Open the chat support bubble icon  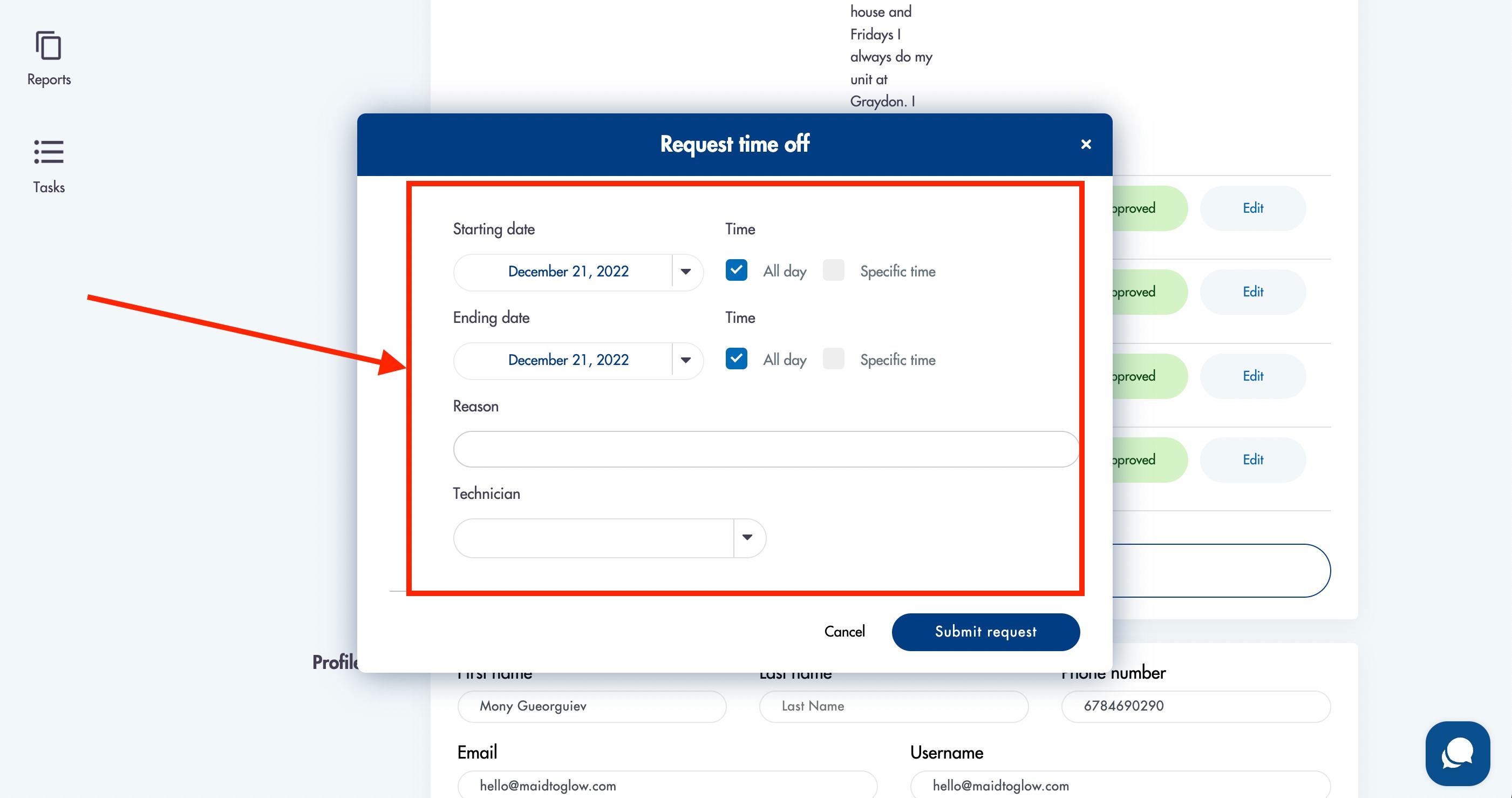[1457, 753]
